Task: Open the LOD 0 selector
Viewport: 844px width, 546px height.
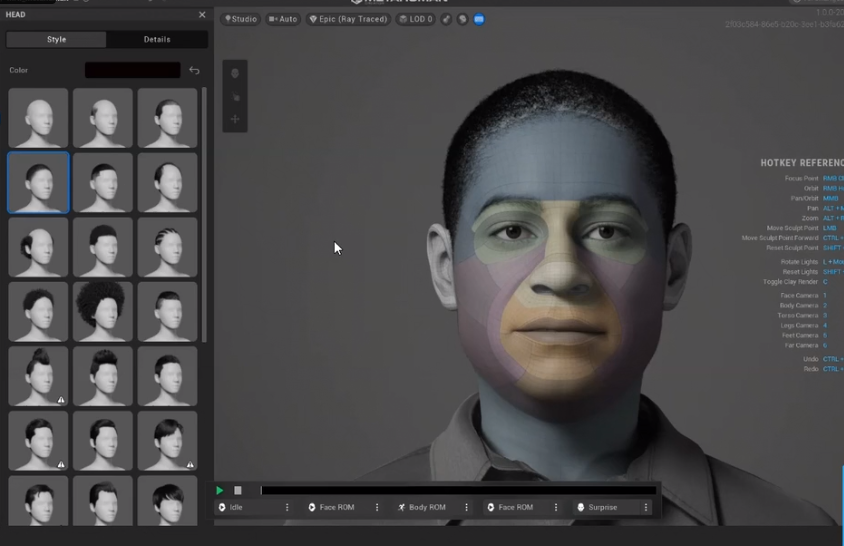Action: pos(416,19)
